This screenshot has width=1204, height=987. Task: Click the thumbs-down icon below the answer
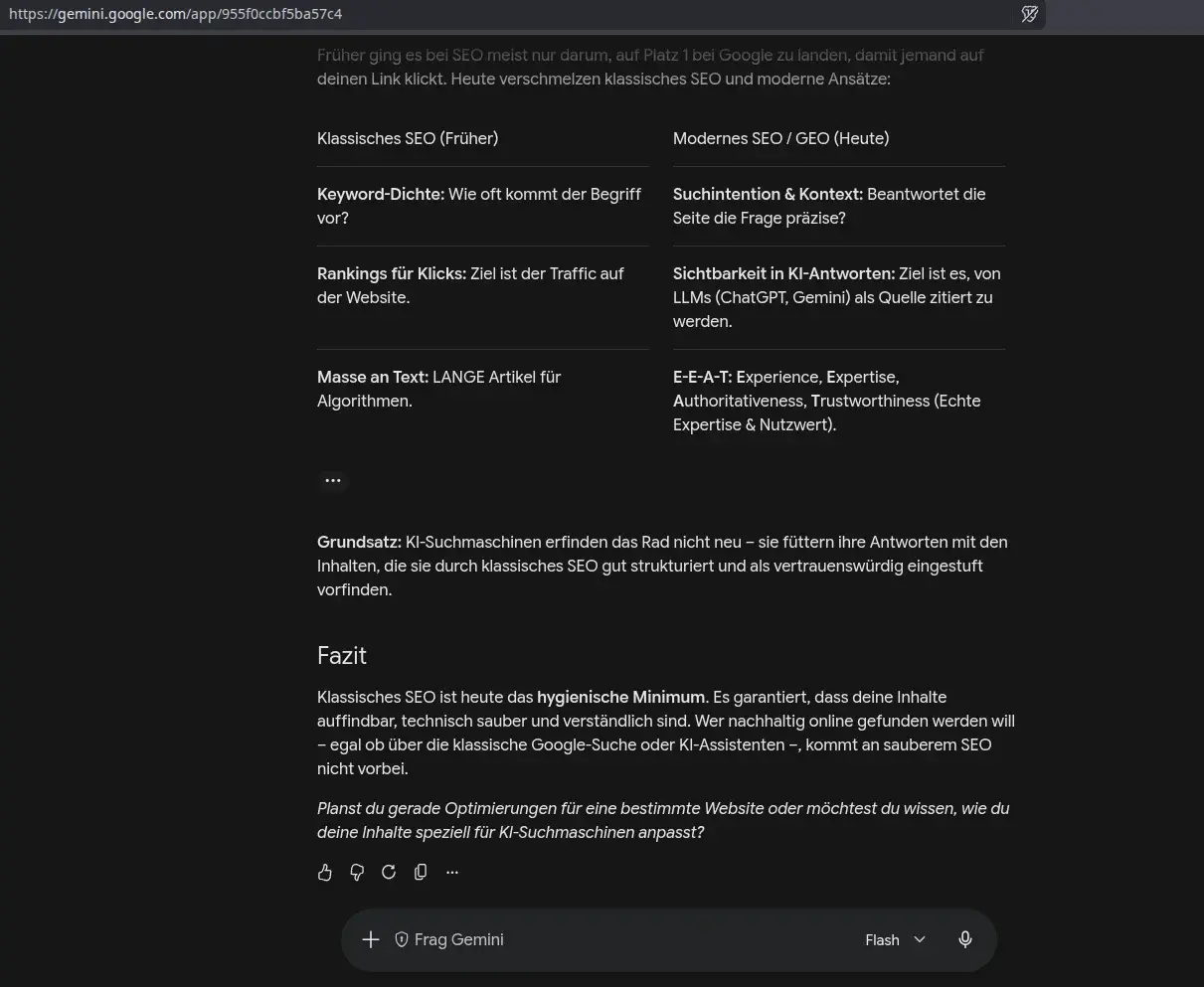pos(357,872)
